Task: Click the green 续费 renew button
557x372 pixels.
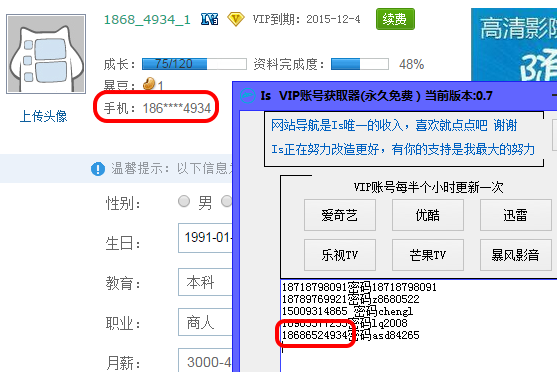Action: pyautogui.click(x=395, y=19)
